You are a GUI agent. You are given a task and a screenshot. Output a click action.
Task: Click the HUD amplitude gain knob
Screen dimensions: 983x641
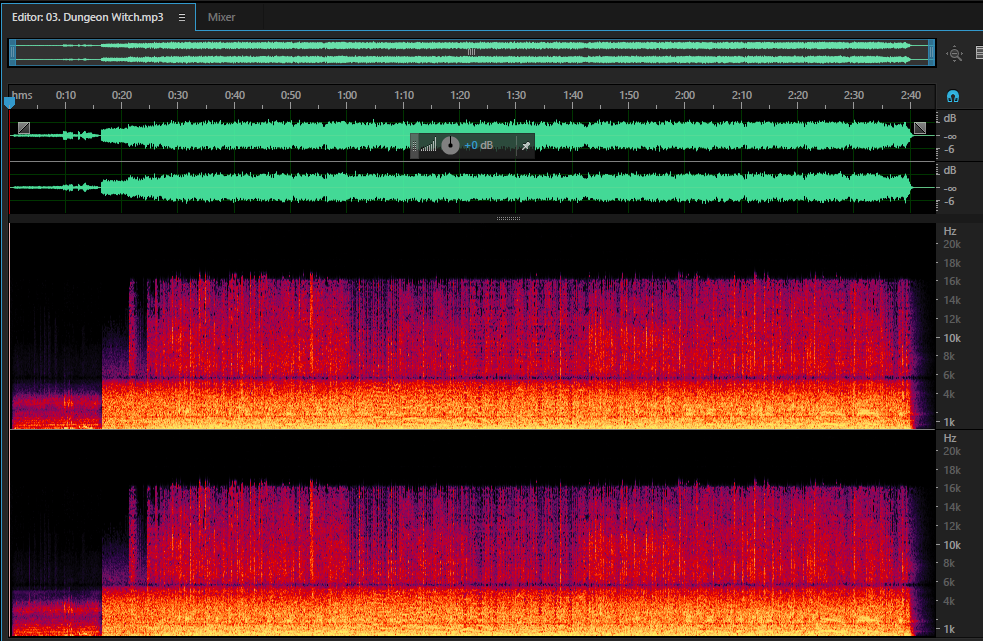click(x=450, y=146)
